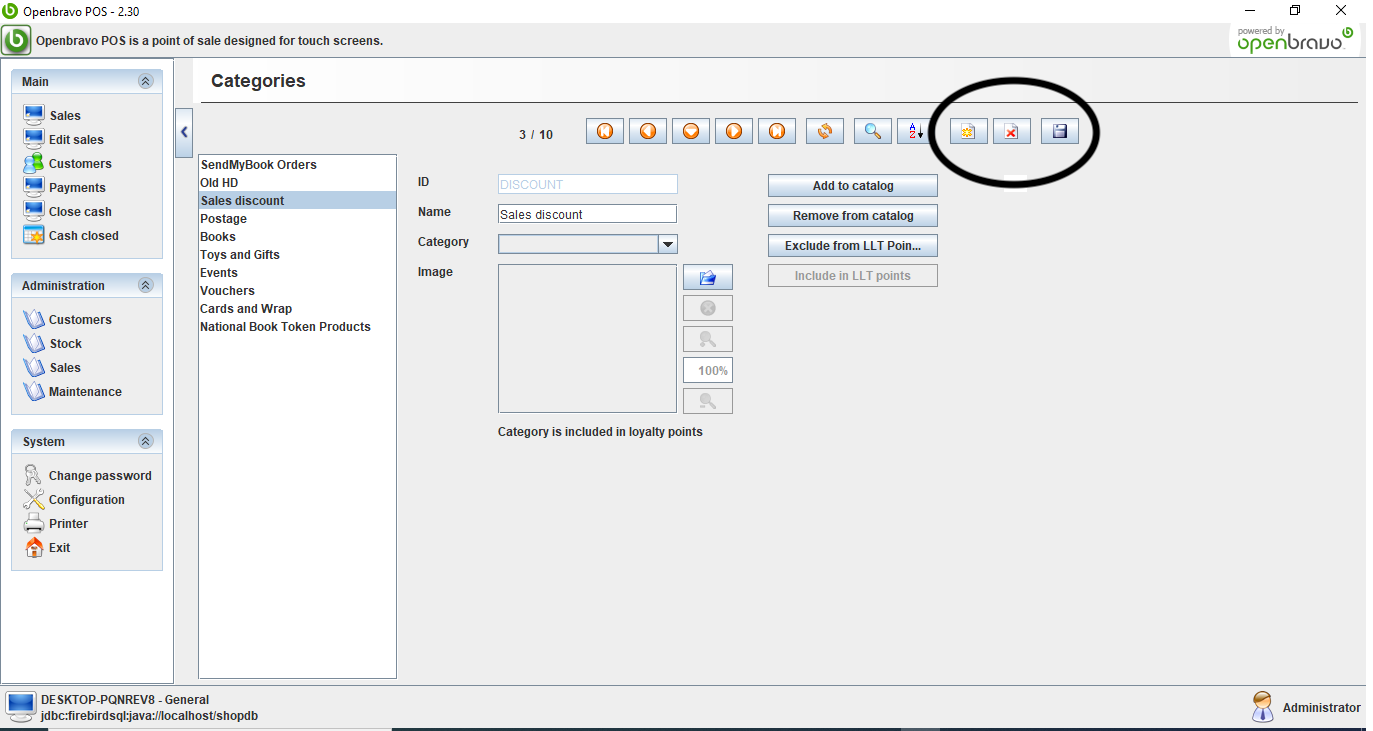Select Events category

pos(298,272)
